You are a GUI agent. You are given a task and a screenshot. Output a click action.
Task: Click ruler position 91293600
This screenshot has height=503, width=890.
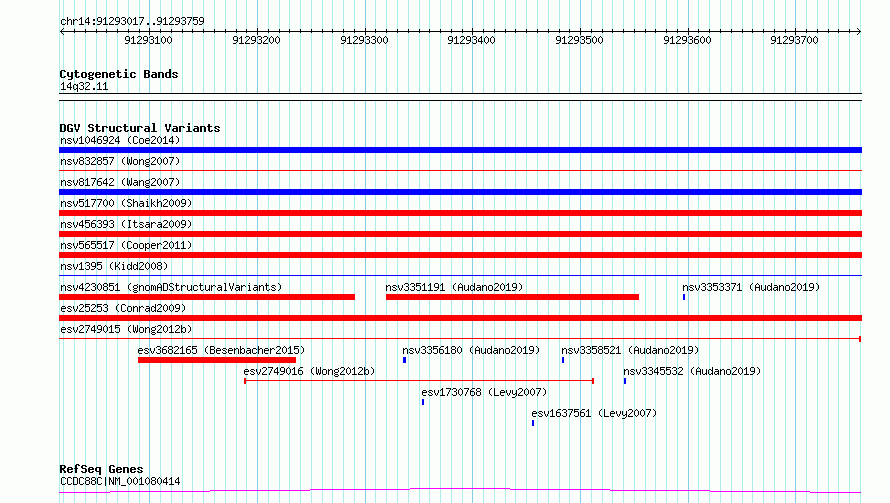tap(687, 40)
